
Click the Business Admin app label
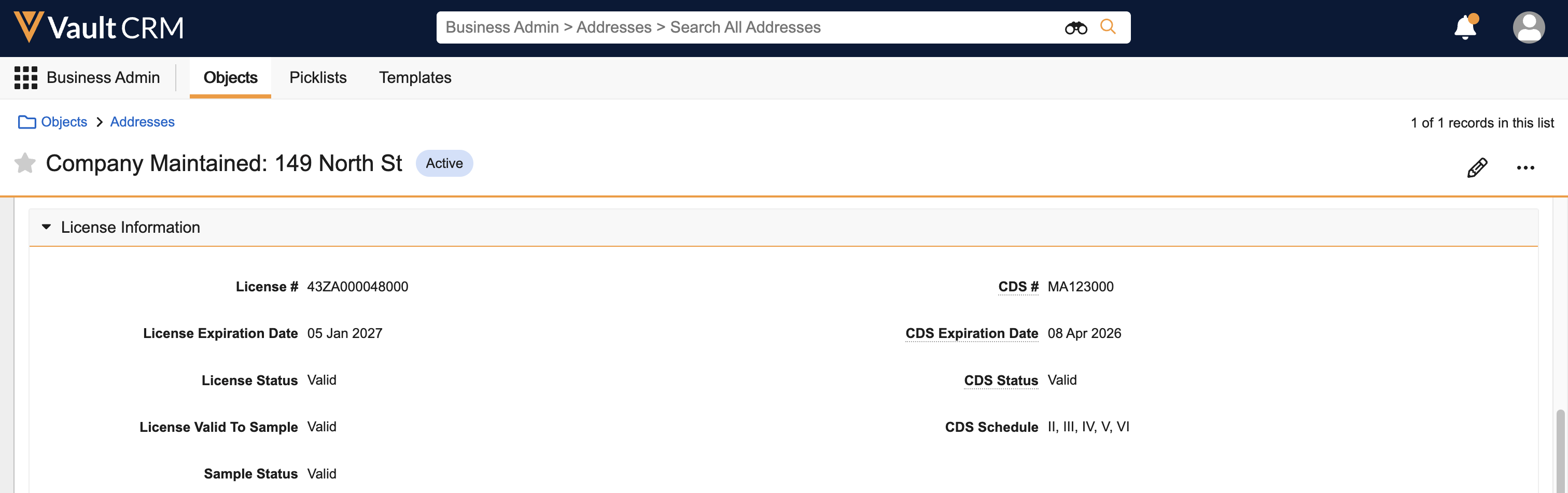pos(103,78)
